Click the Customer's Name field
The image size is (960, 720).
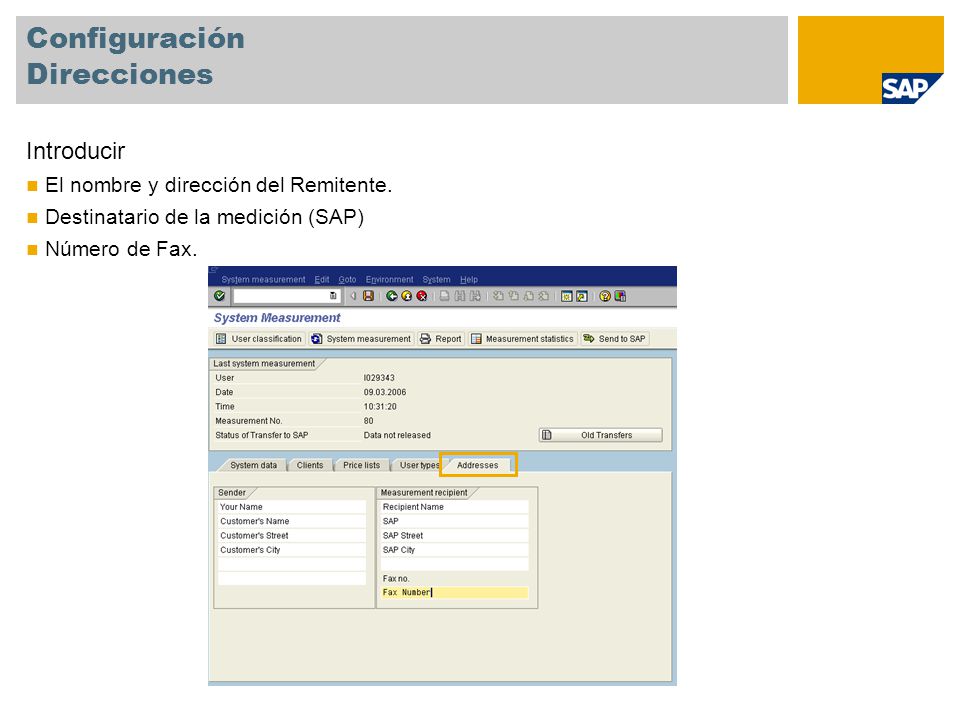pyautogui.click(x=291, y=521)
